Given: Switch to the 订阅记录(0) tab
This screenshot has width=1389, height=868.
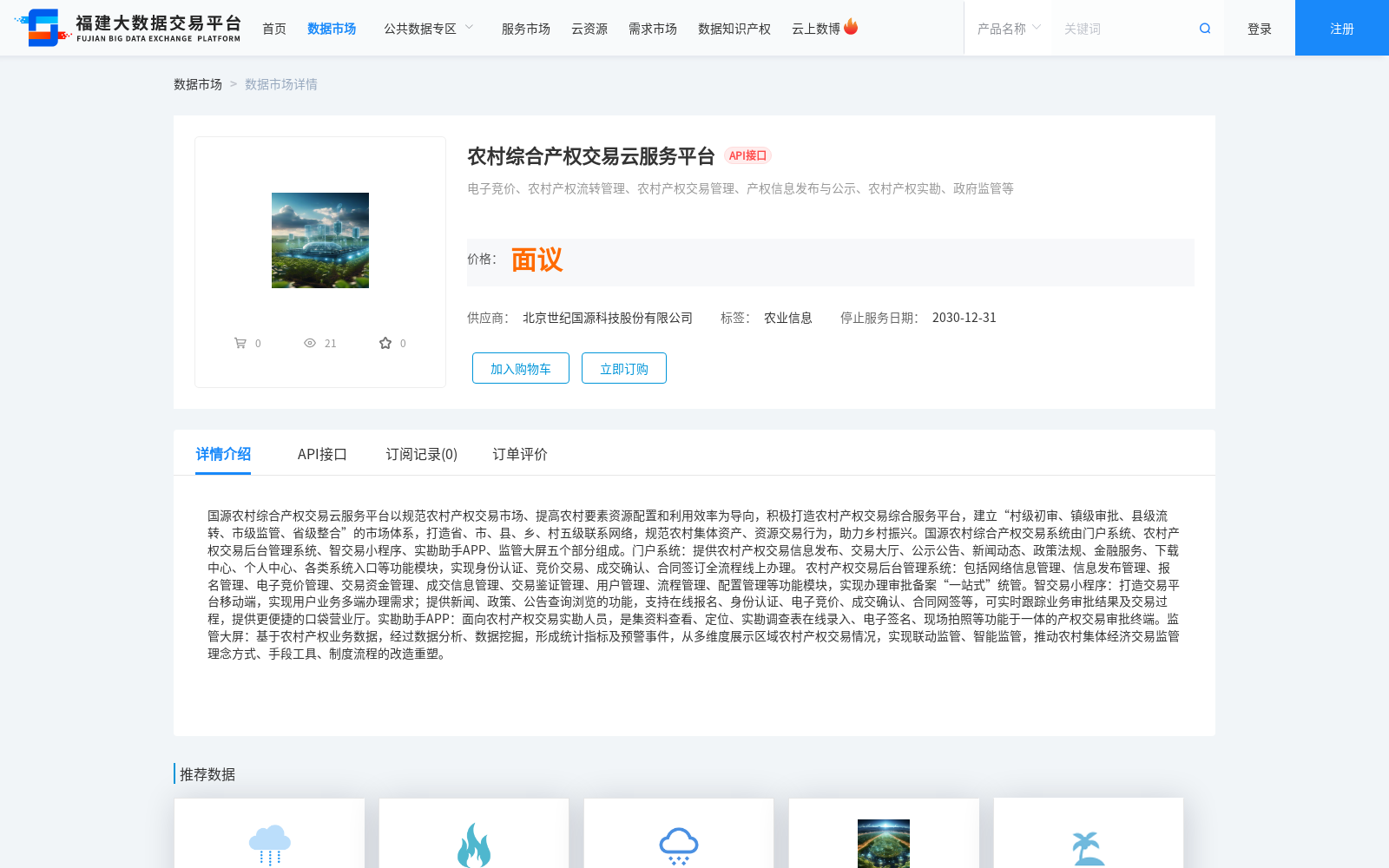Looking at the screenshot, I should [x=422, y=454].
